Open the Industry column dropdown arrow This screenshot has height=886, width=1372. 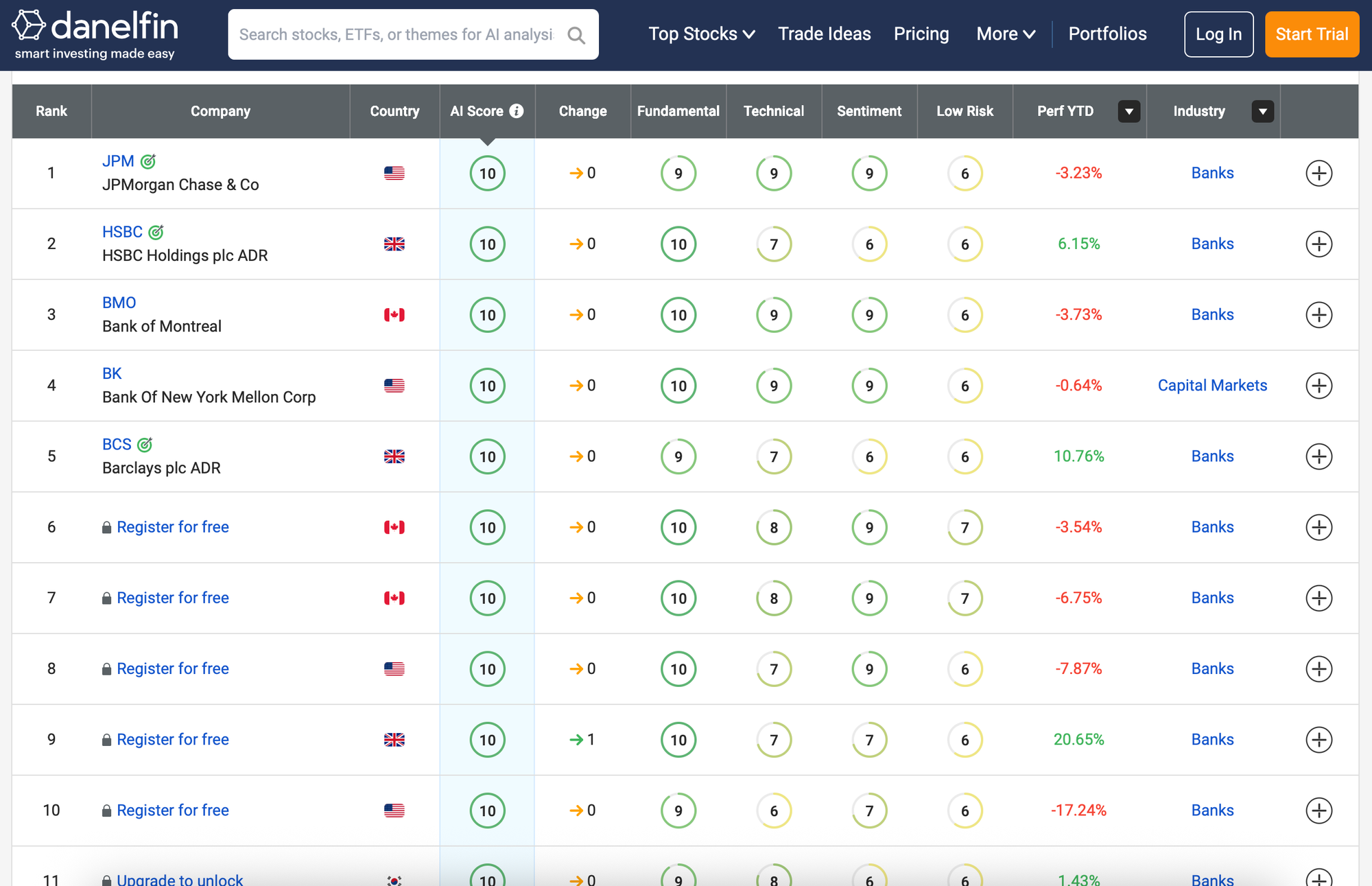coord(1262,111)
